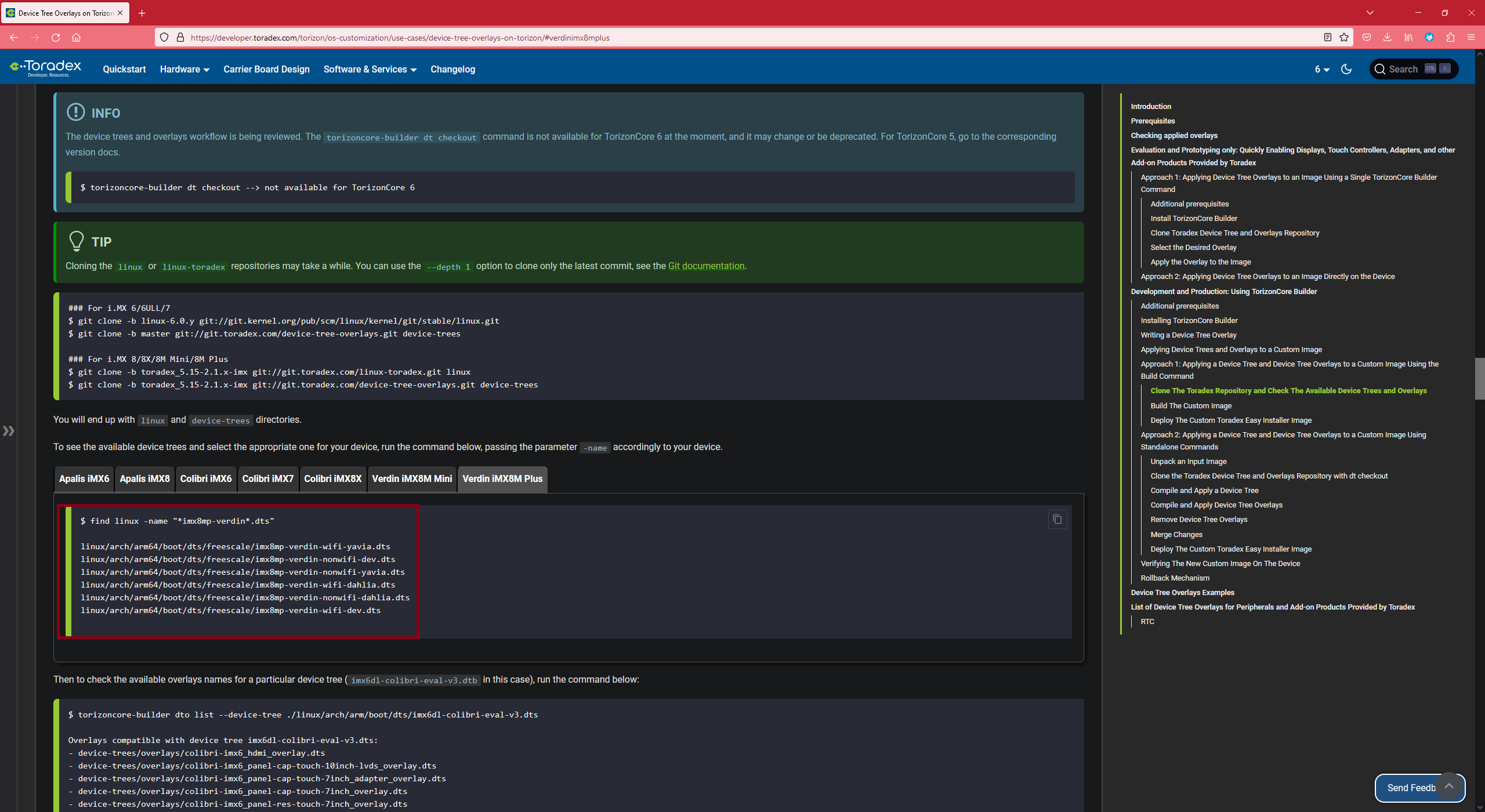Jump to Introduction section
Screen dimensions: 1485x812
(x=1150, y=106)
